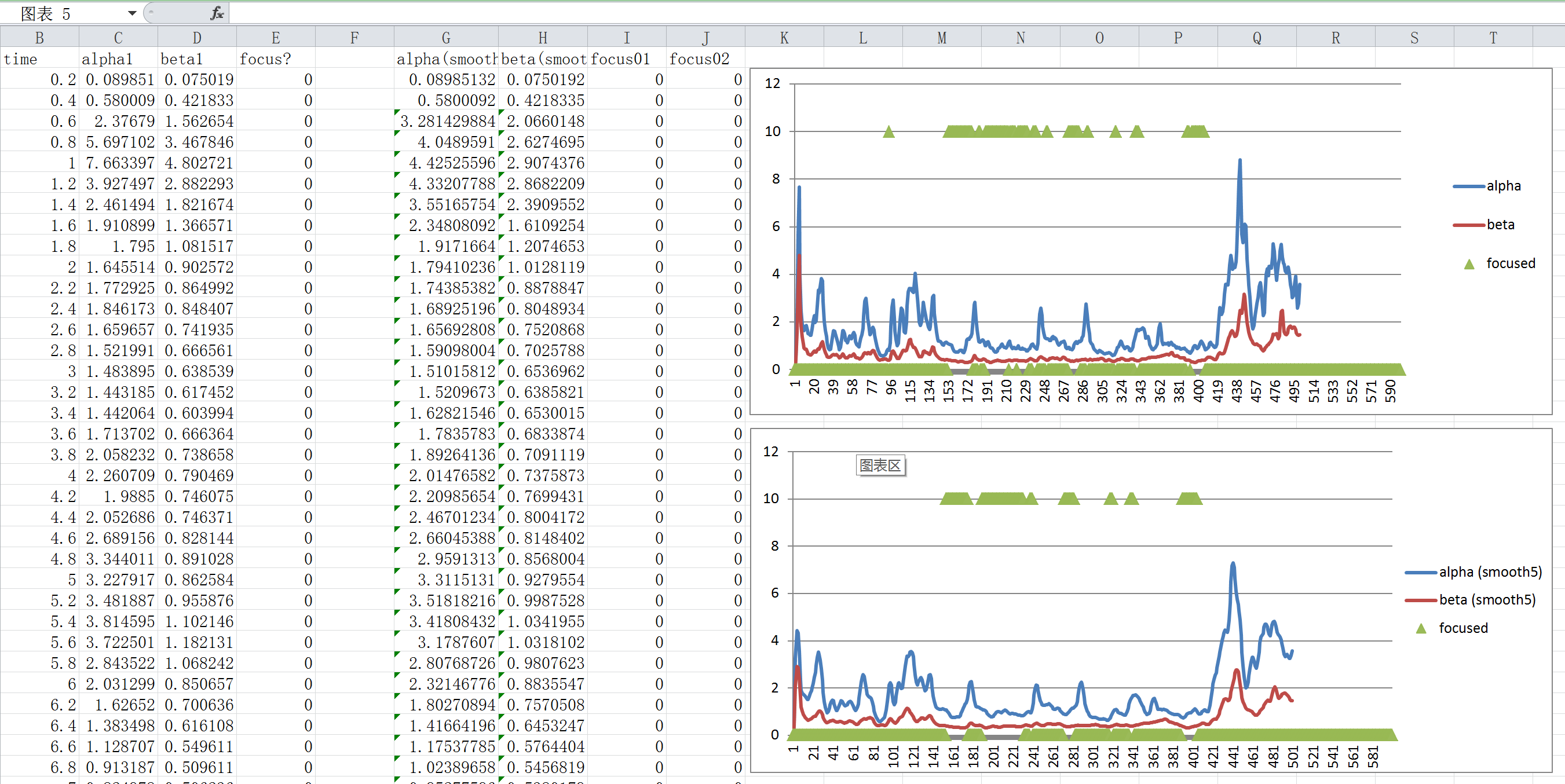The width and height of the screenshot is (1565, 784).
Task: Click the blue smoothed alpha peak in bottom chart
Action: (1233, 565)
